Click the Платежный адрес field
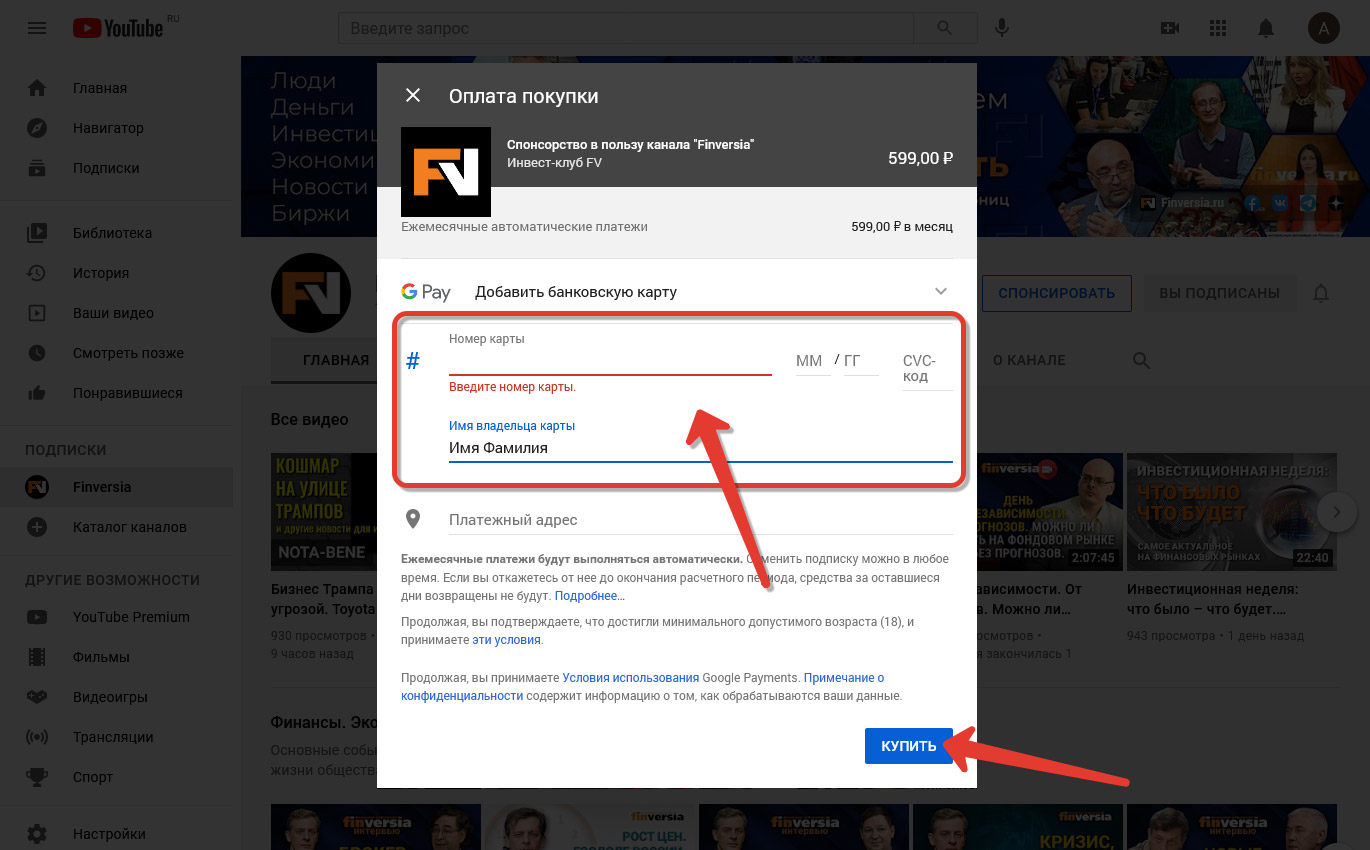The width and height of the screenshot is (1370, 850). (x=700, y=520)
